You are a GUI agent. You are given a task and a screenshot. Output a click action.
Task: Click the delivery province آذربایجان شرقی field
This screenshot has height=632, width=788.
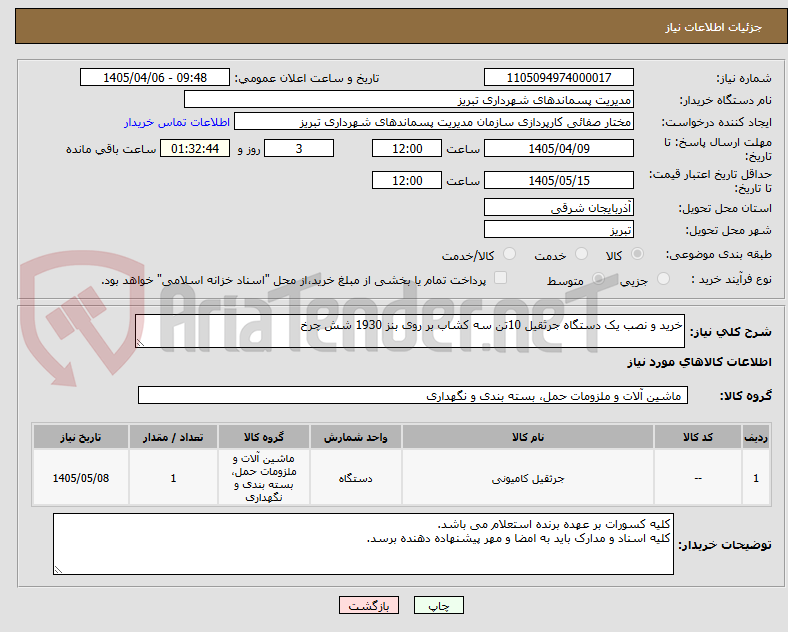coord(558,207)
